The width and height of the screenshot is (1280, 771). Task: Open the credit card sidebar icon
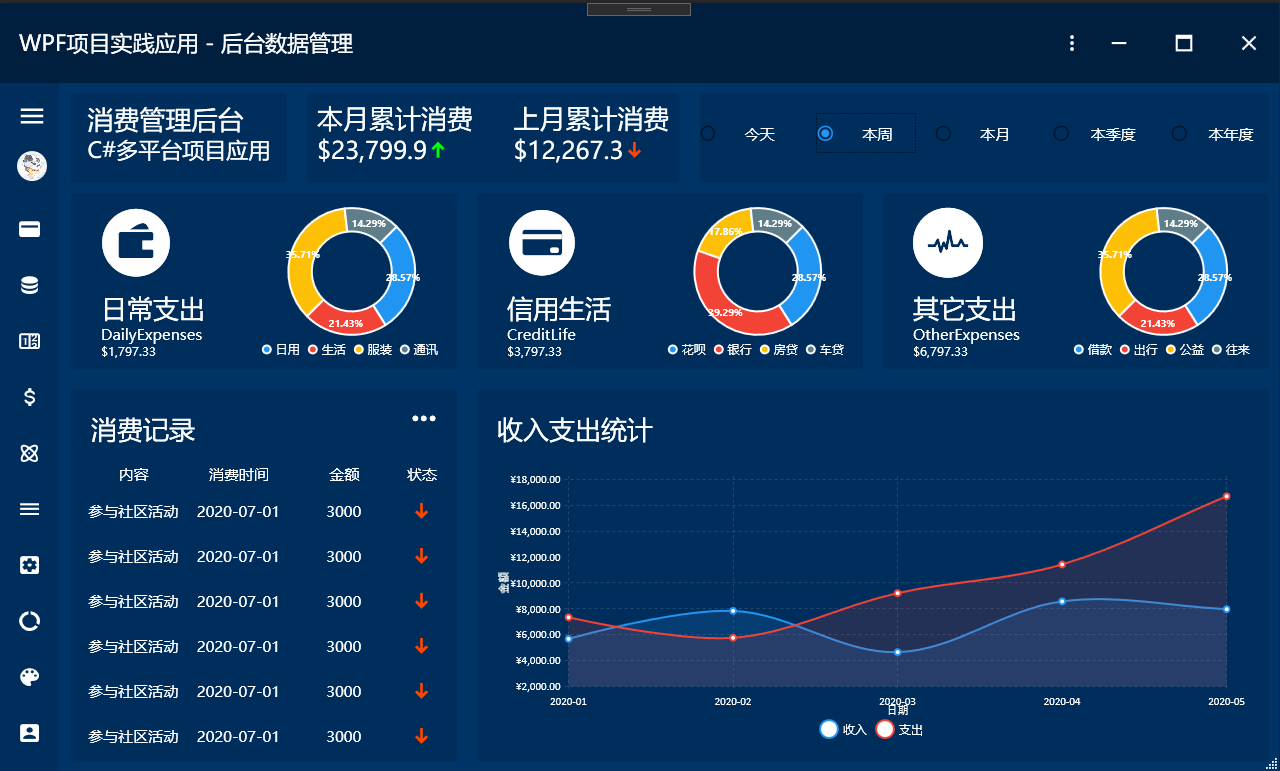(x=30, y=230)
